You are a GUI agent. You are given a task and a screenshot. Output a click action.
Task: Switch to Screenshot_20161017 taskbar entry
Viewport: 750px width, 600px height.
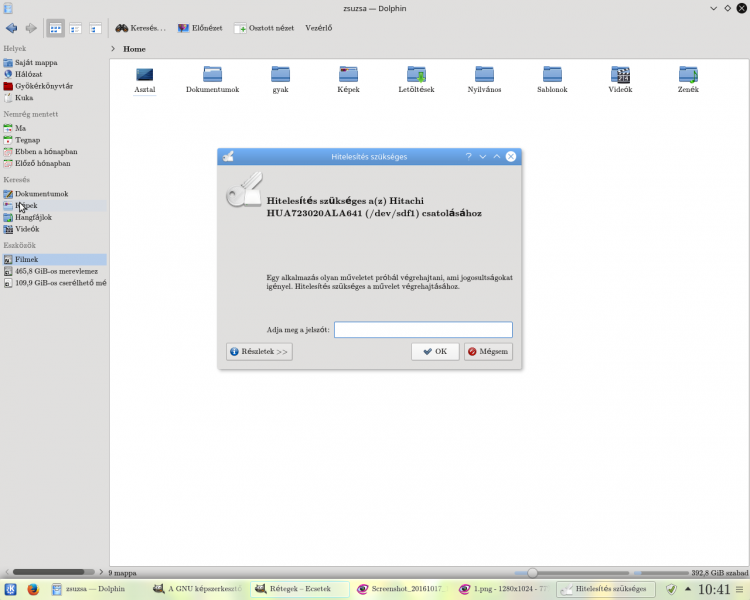coord(402,589)
